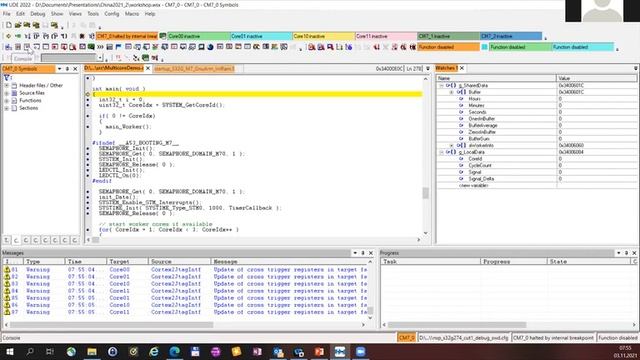Select CM7_0 halted core status button
Viewport: 640px width, 360px height.
[x=127, y=36]
